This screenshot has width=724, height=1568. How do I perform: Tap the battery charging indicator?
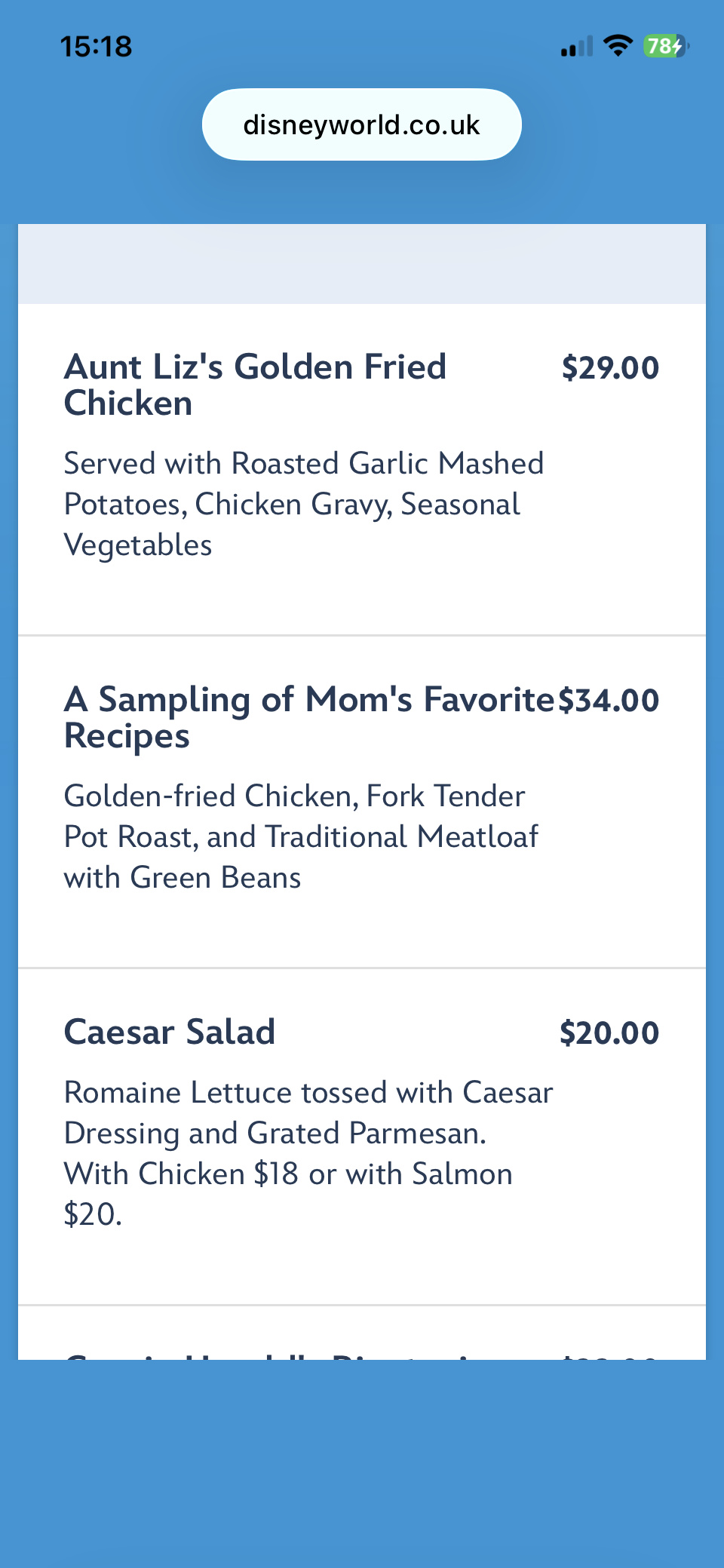(666, 46)
